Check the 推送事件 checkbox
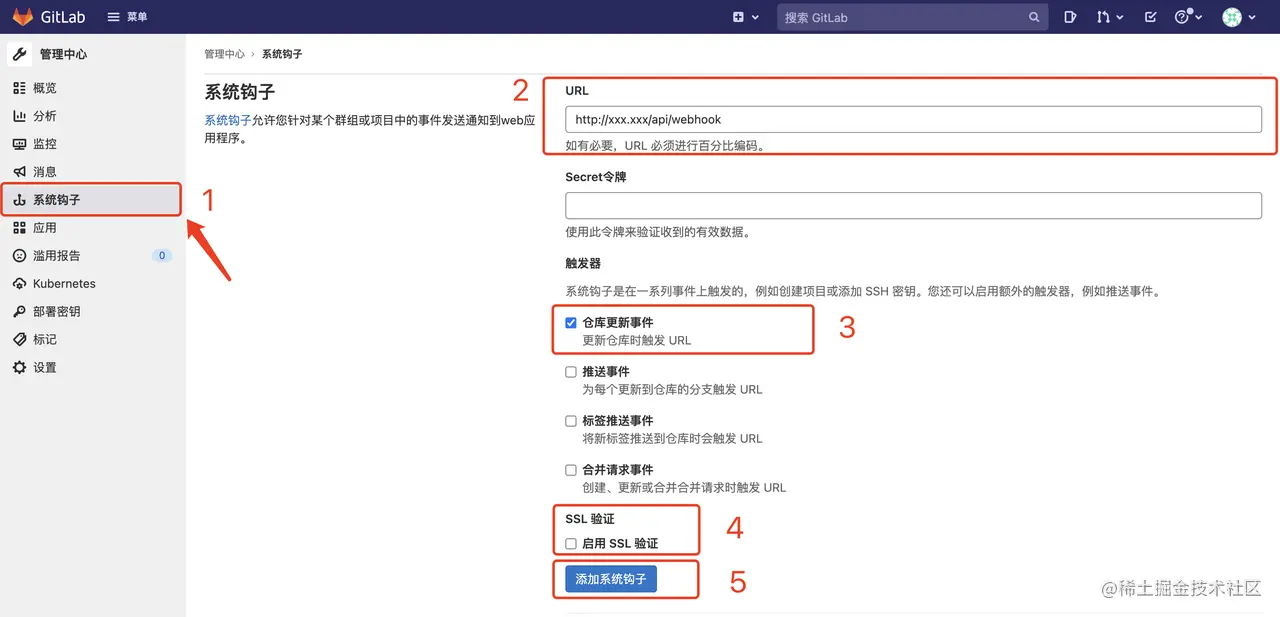This screenshot has height=617, width=1280. click(571, 372)
